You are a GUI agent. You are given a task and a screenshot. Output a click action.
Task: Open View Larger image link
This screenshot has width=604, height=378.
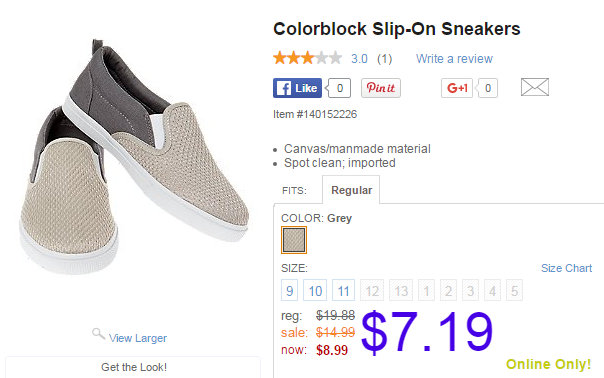[x=138, y=338]
